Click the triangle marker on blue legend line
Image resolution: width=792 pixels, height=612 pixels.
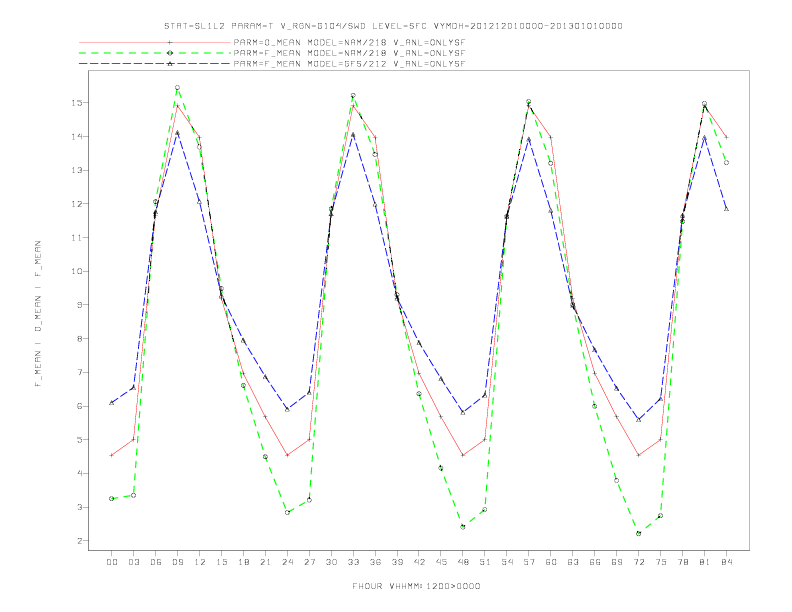170,64
